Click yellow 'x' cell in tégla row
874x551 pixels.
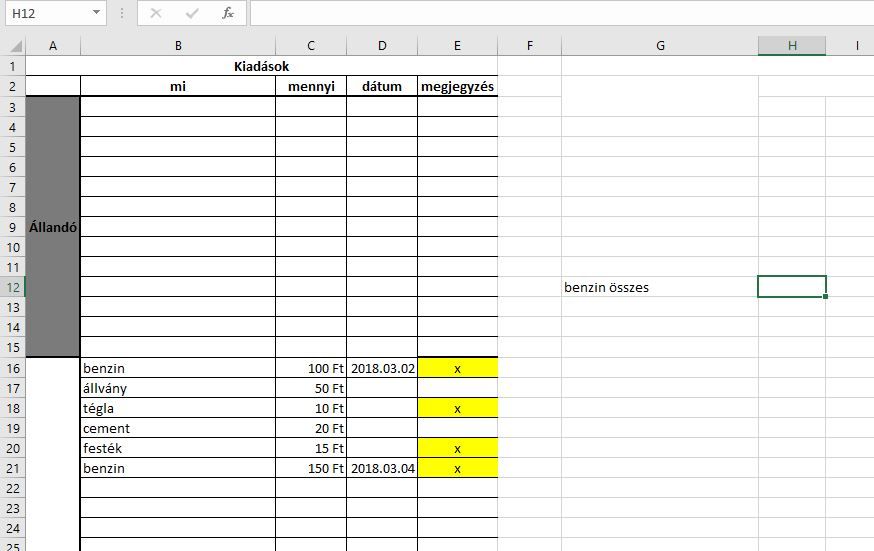(457, 408)
